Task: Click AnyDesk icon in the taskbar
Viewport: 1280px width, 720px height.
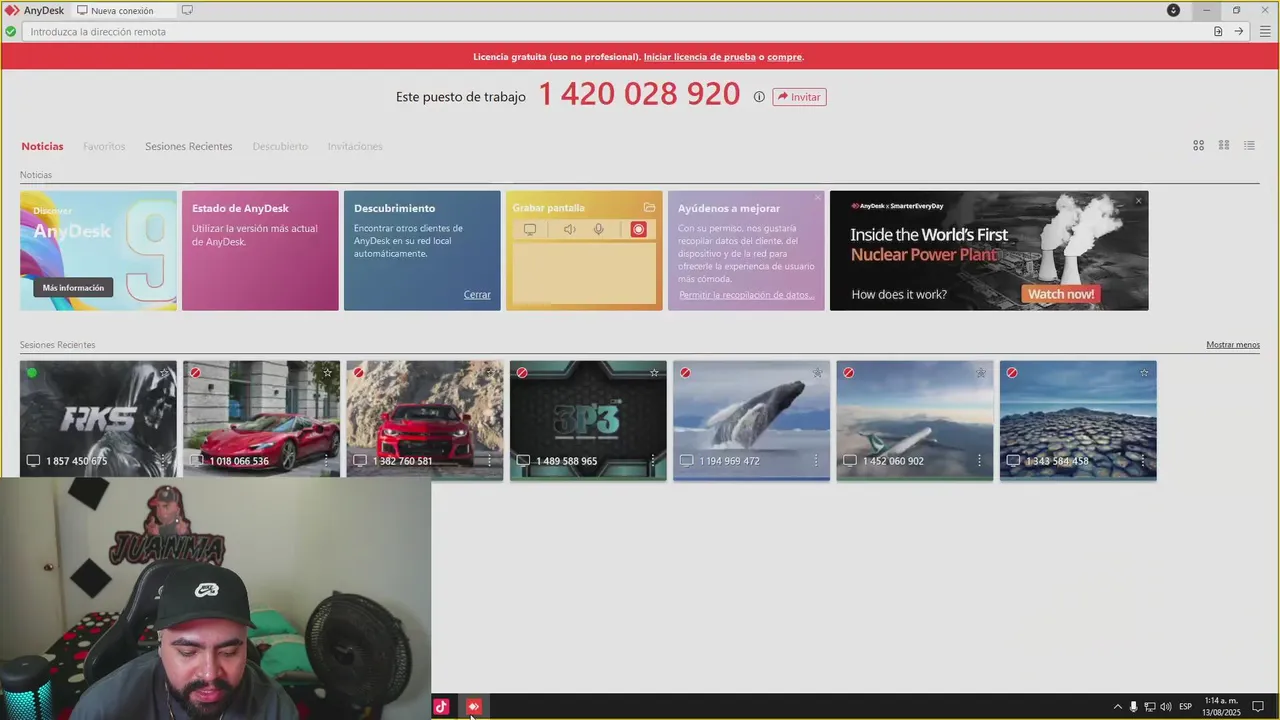Action: pos(474,707)
